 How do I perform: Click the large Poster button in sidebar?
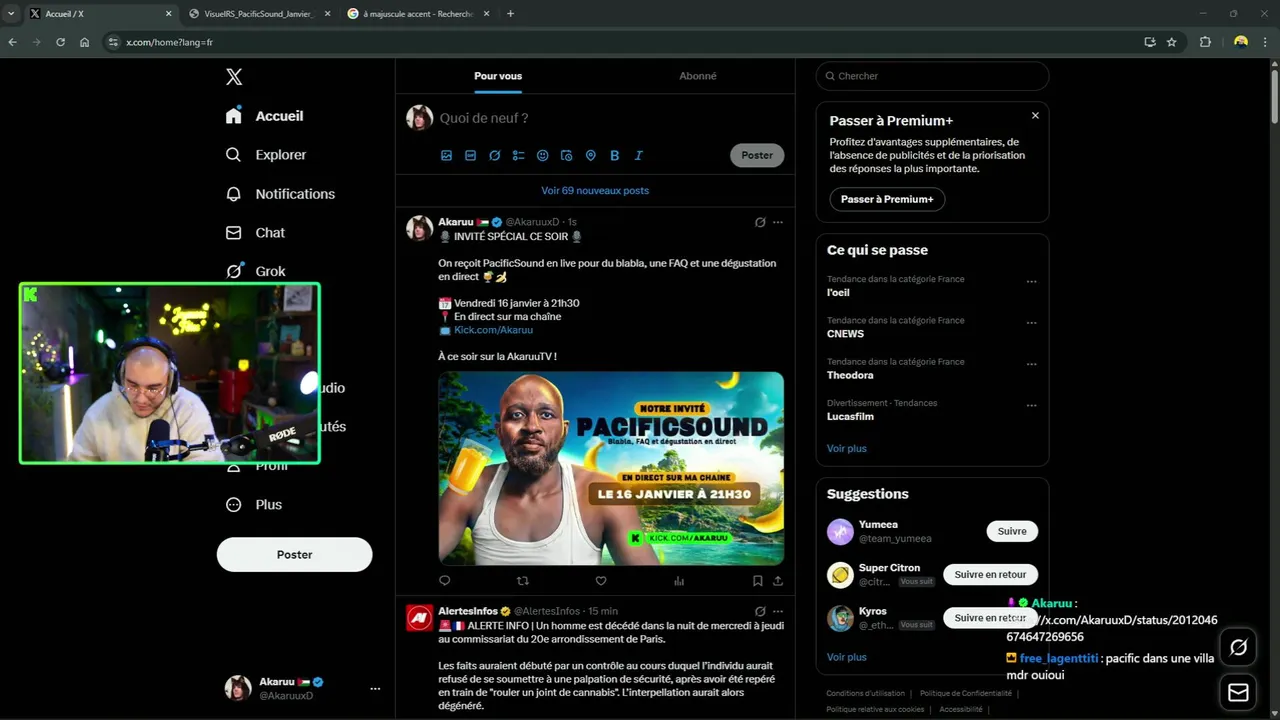pos(294,554)
